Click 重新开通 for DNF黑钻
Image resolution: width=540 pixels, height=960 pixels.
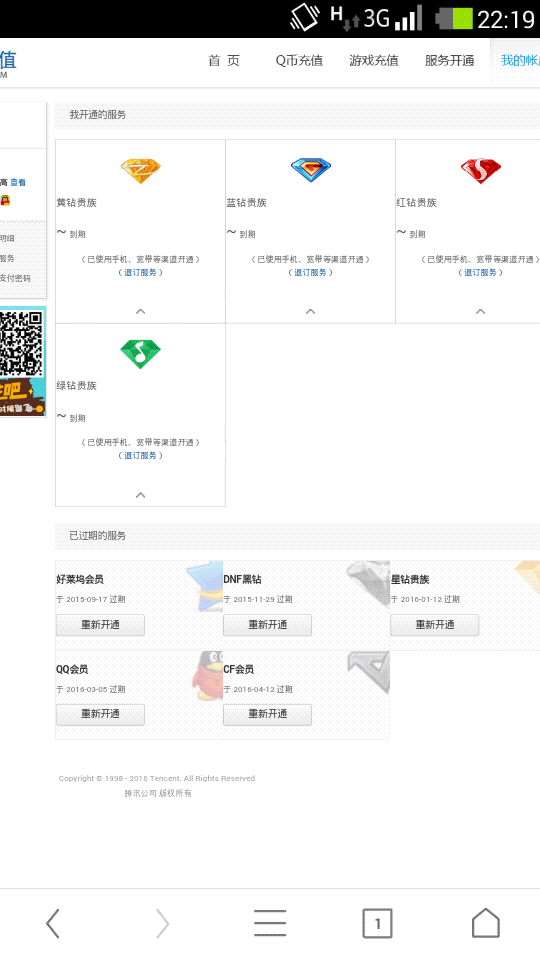(268, 625)
